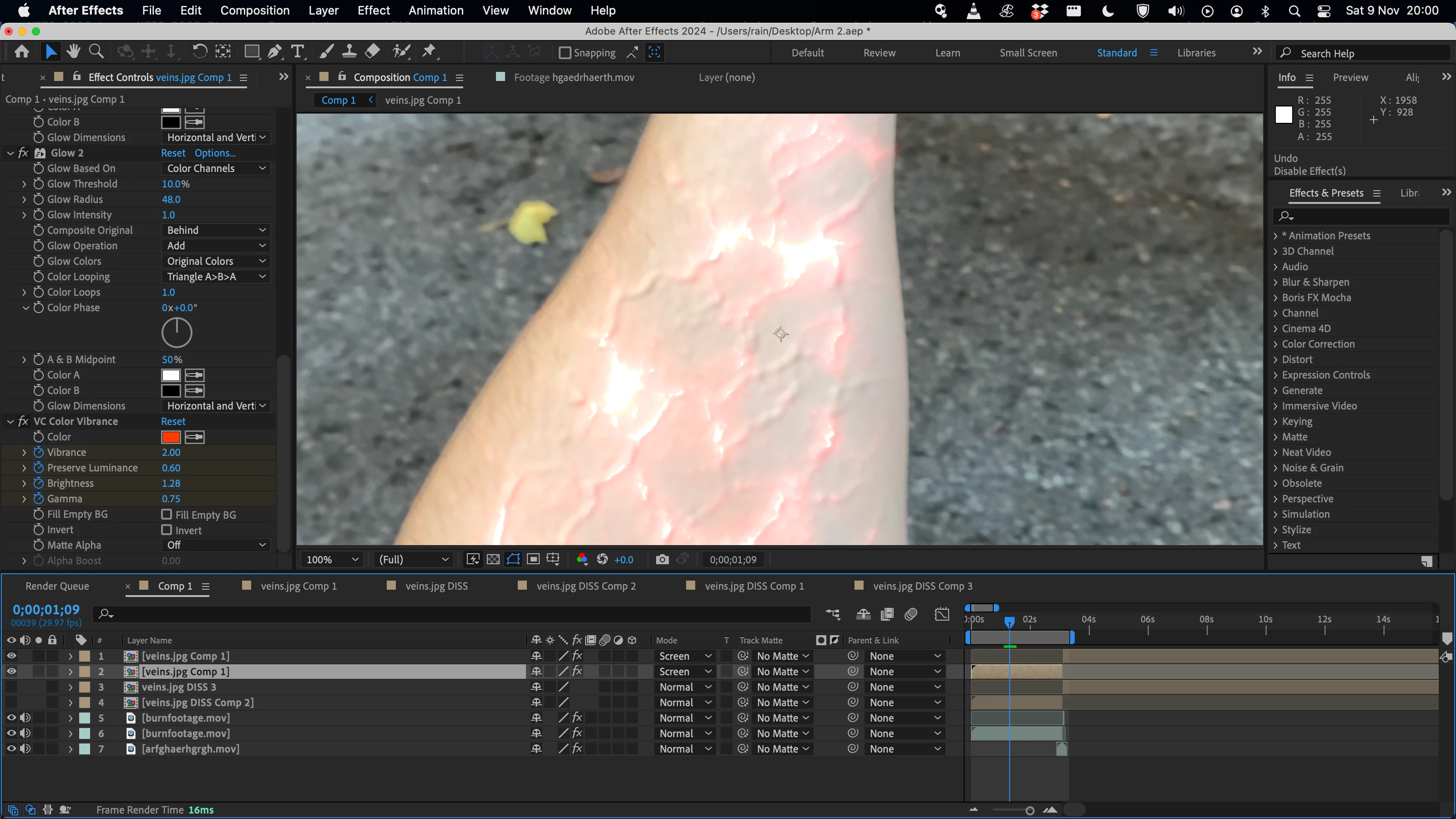Screen dimensions: 1456x819
Task: Select the Pen tool
Action: point(275,52)
